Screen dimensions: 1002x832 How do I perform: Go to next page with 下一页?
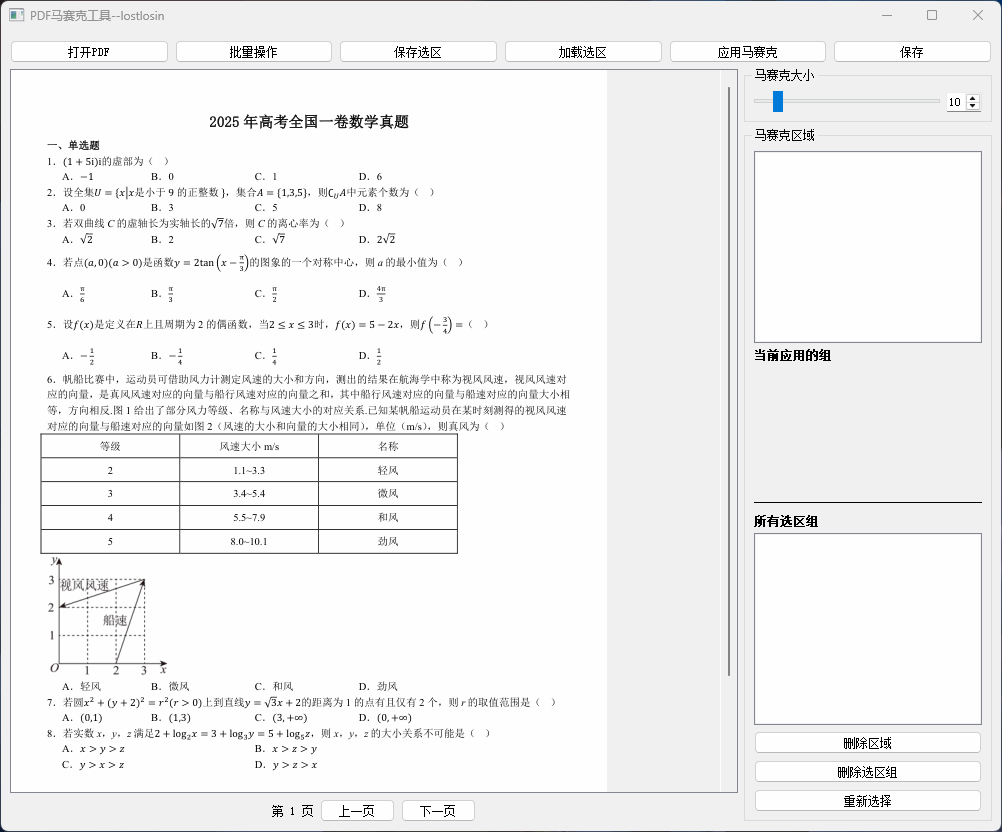point(437,810)
